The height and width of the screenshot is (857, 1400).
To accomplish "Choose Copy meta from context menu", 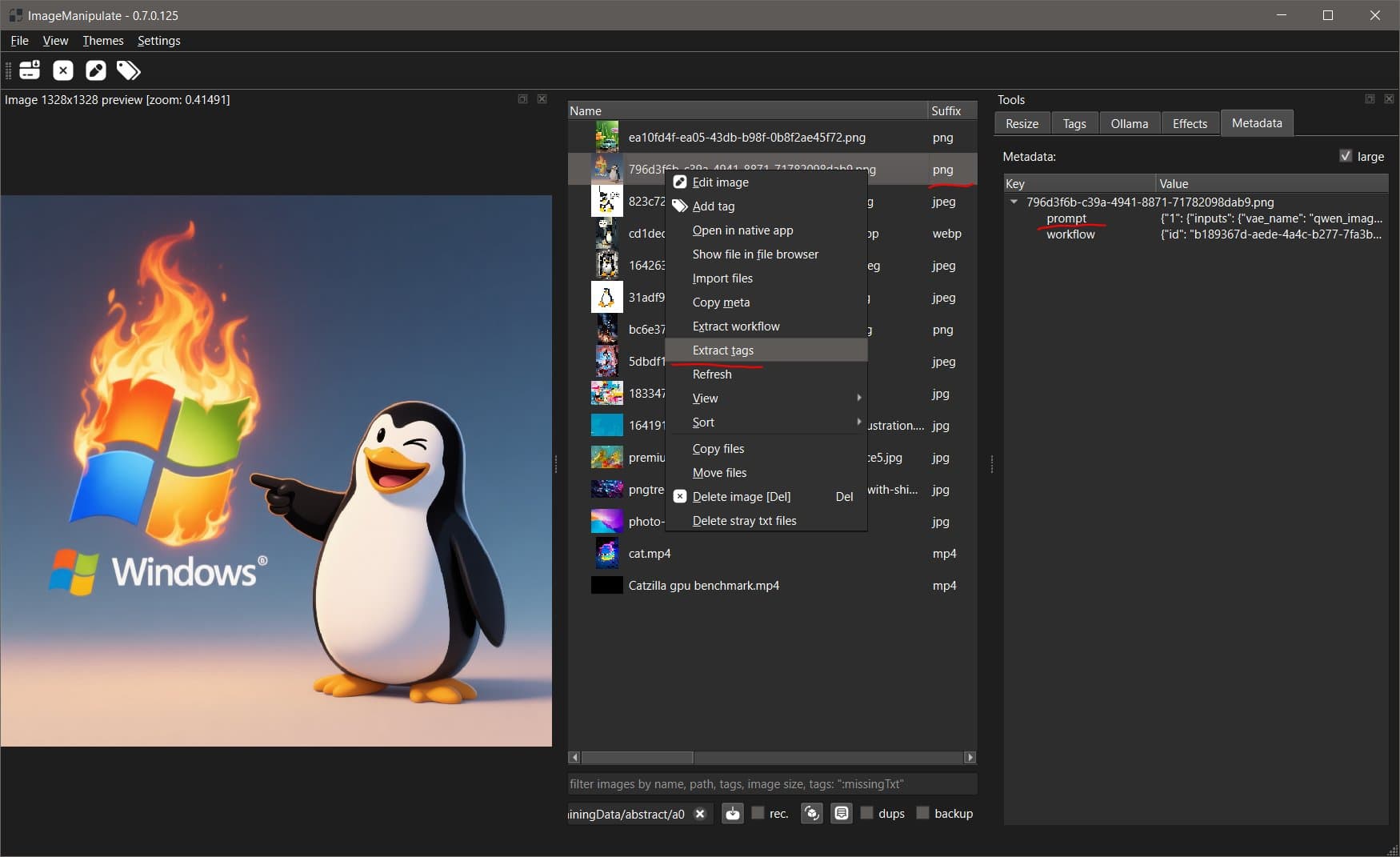I will point(766,302).
